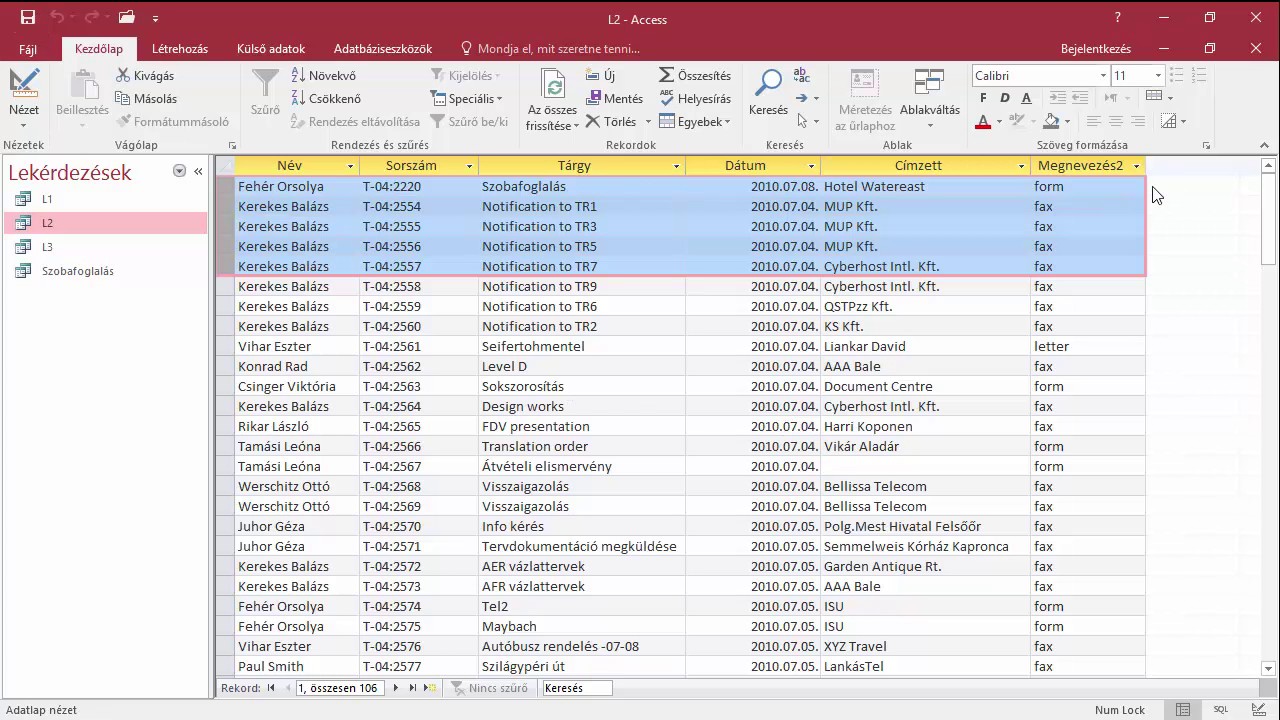Align text left in the ribbon
Image resolution: width=1280 pixels, height=720 pixels.
tap(1093, 121)
